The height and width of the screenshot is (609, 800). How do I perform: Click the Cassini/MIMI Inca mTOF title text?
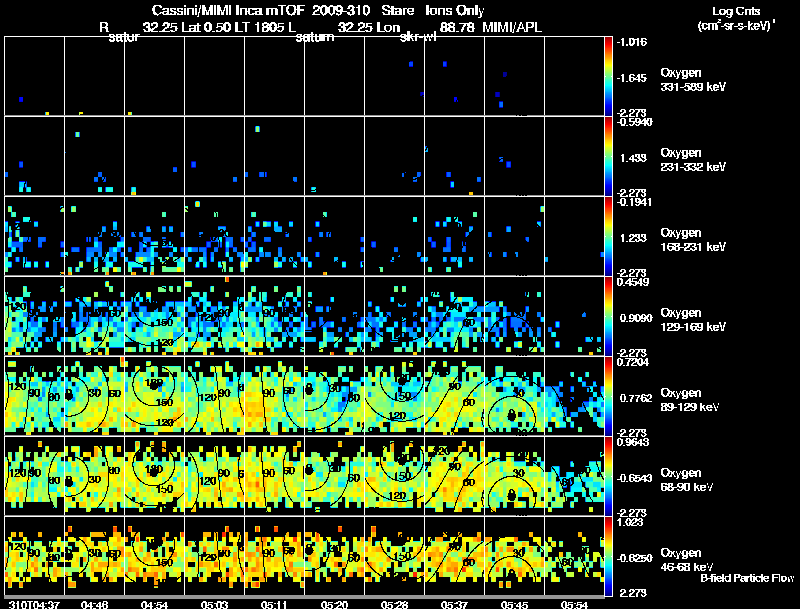click(228, 10)
